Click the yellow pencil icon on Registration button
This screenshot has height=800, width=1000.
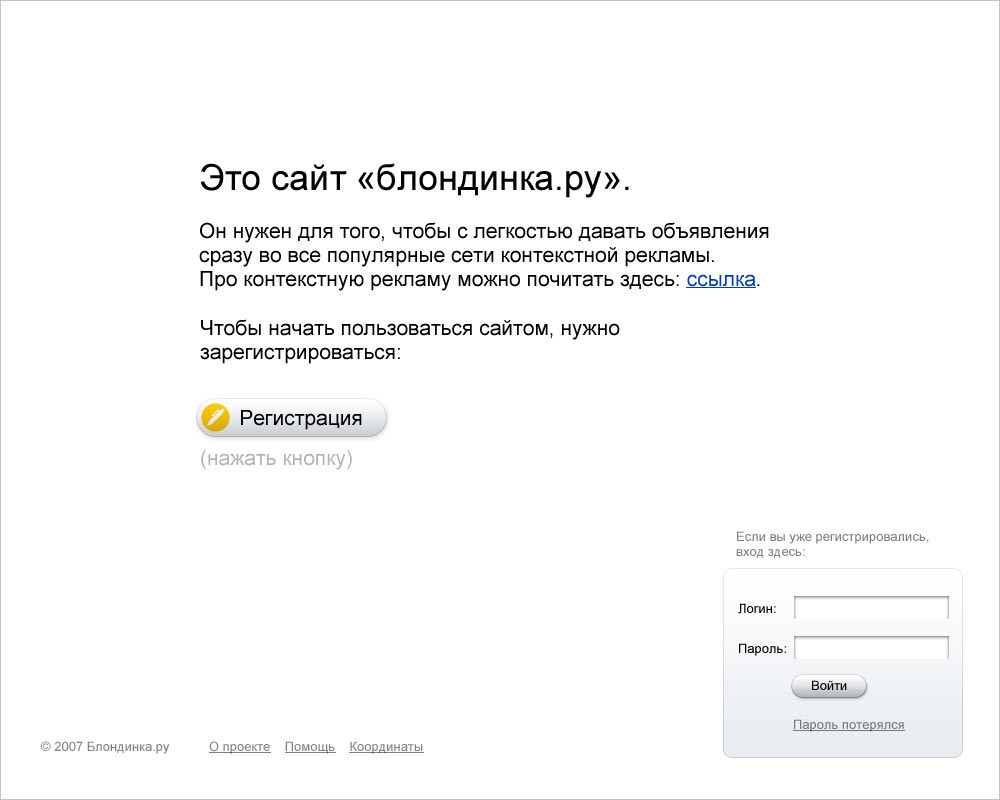[x=215, y=418]
